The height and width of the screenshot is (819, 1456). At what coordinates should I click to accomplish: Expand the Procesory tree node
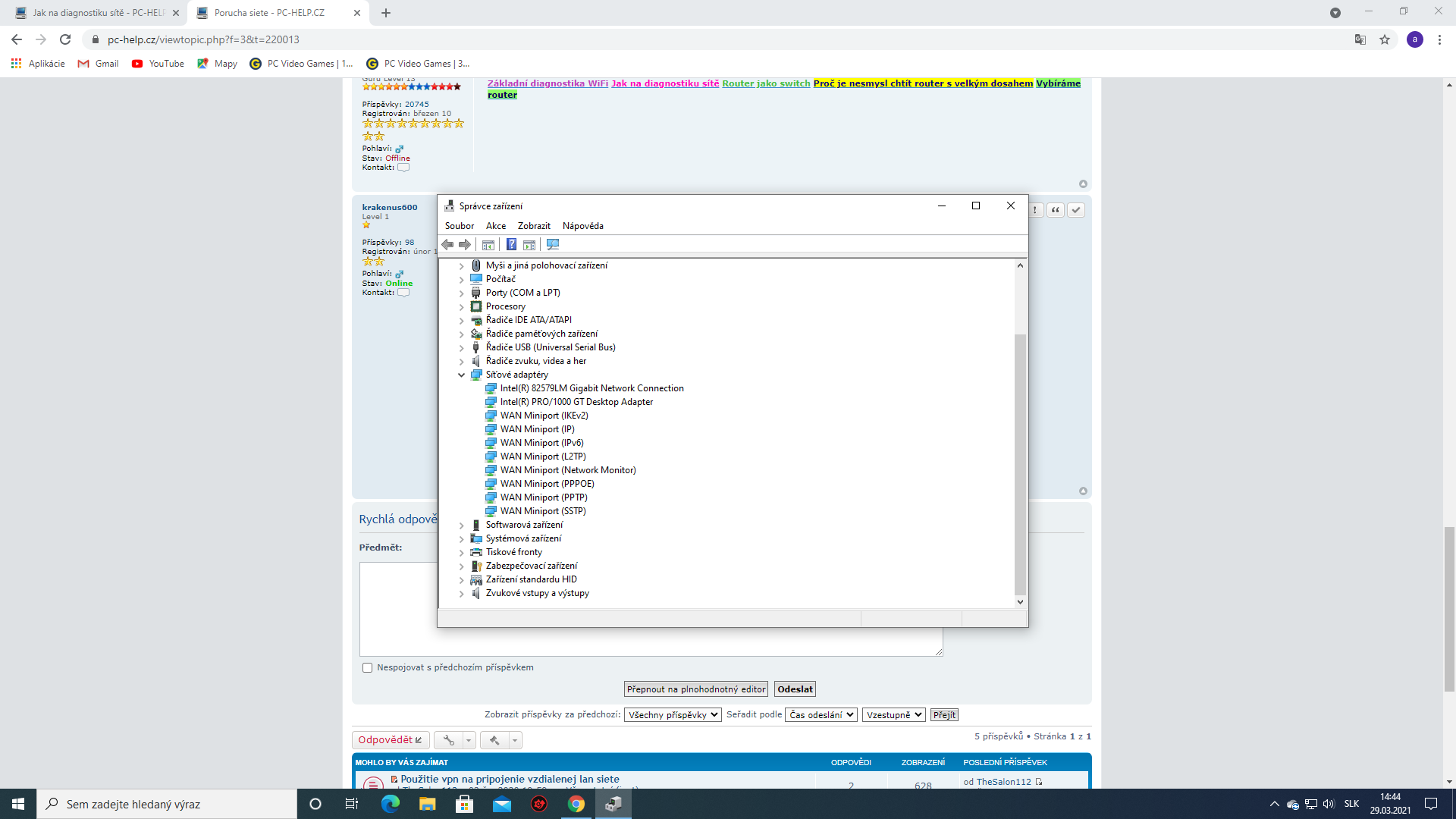(461, 306)
